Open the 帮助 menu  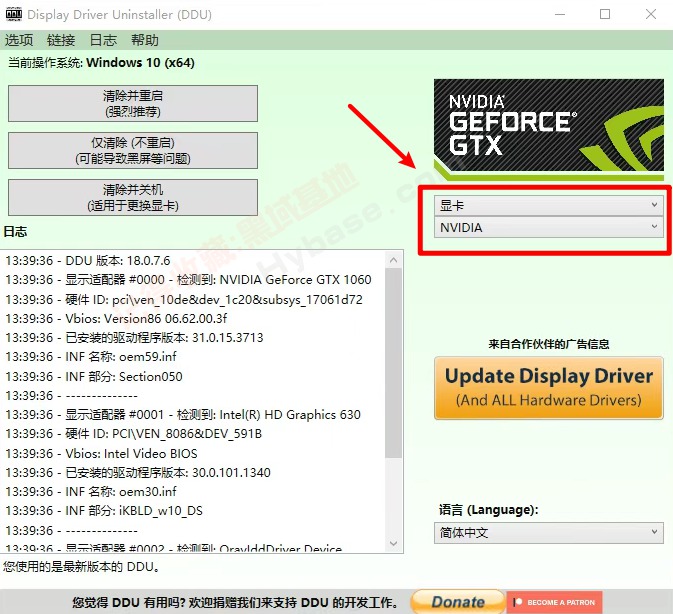(145, 40)
